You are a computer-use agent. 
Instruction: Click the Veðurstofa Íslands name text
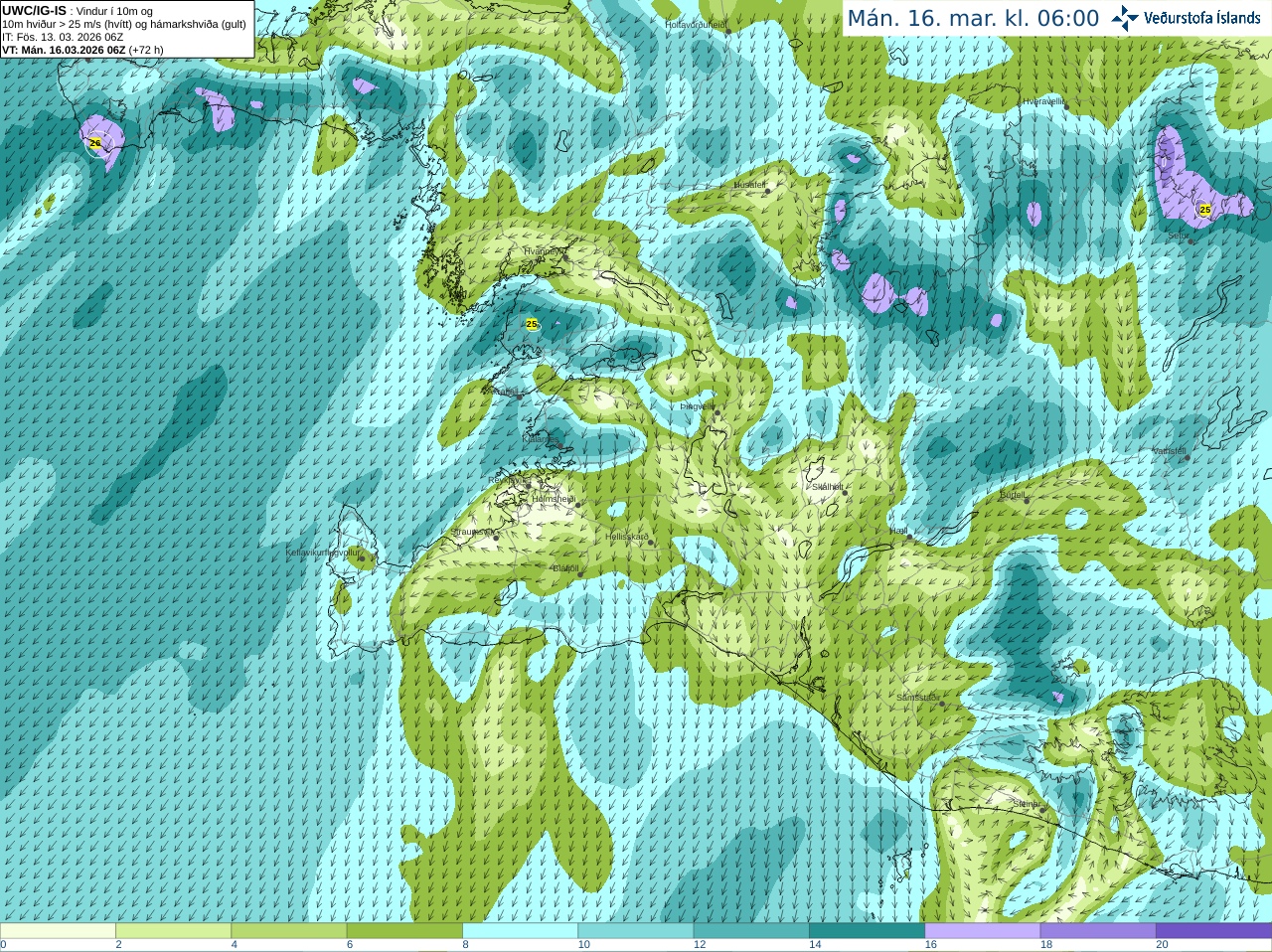[x=1200, y=18]
